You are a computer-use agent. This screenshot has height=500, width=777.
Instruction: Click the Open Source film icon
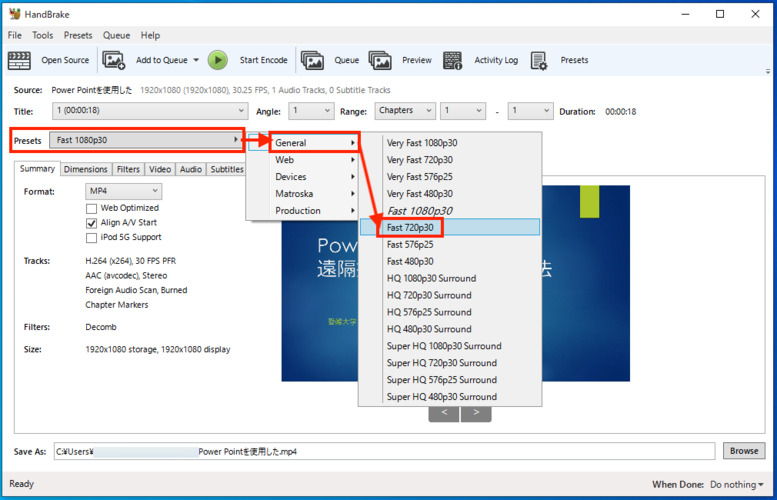19,60
